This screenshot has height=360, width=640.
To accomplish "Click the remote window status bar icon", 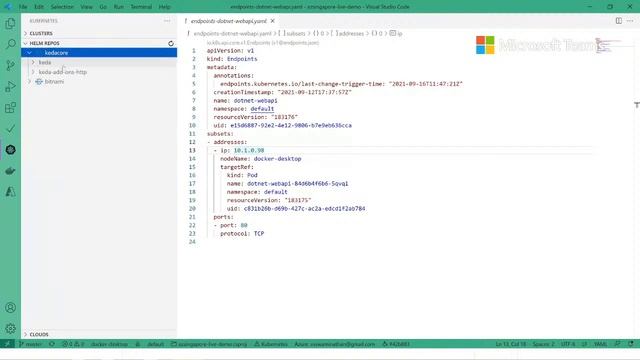I will tap(7, 344).
